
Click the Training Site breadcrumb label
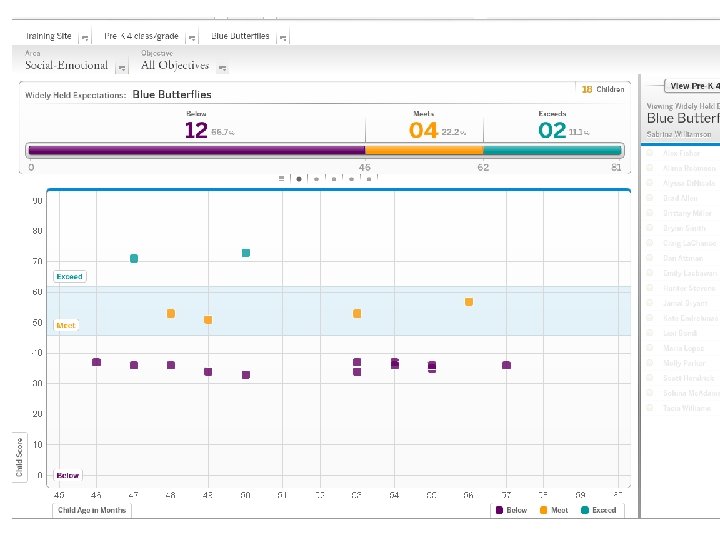click(49, 36)
